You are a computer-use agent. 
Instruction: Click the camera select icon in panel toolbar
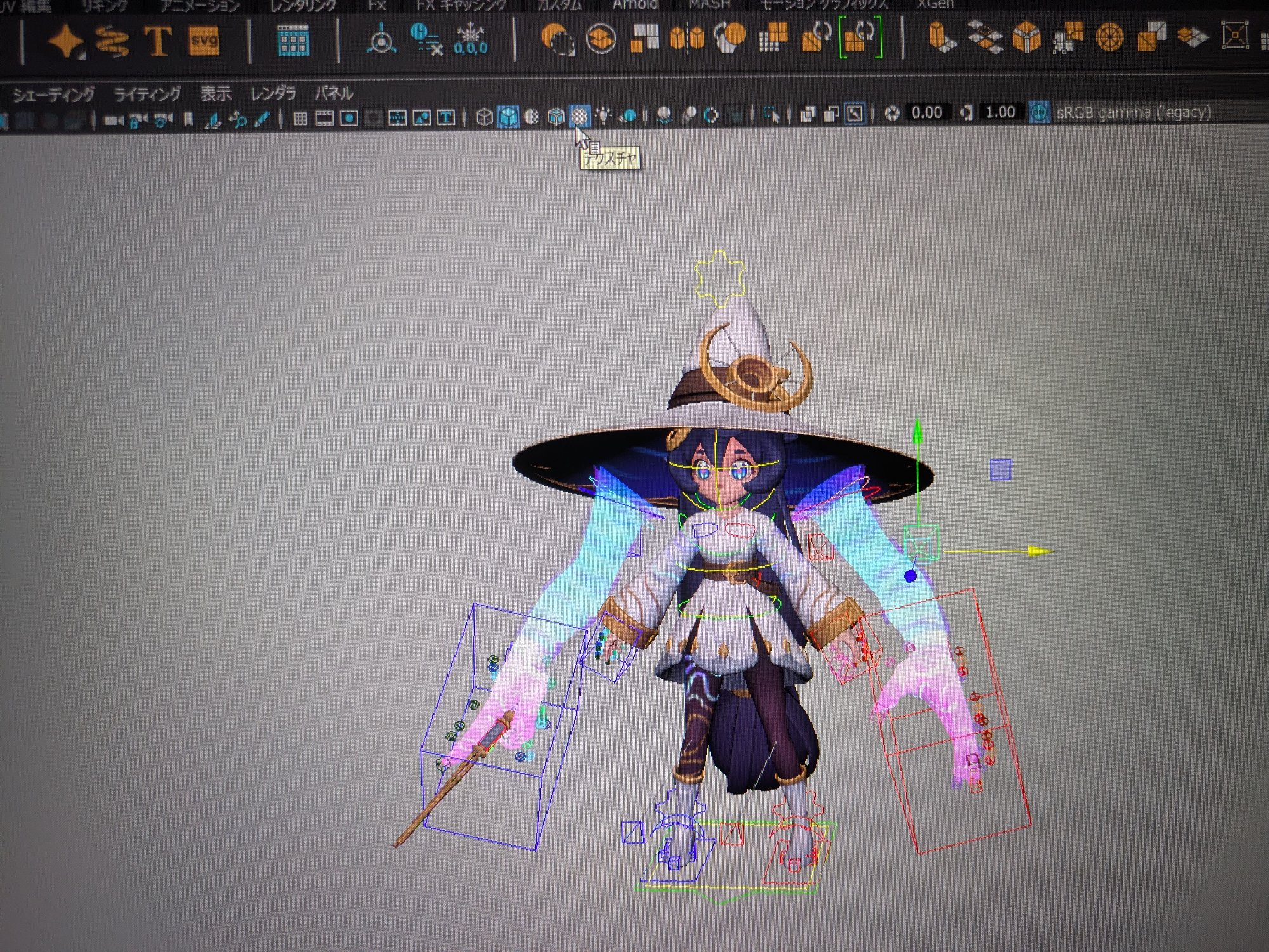(114, 120)
